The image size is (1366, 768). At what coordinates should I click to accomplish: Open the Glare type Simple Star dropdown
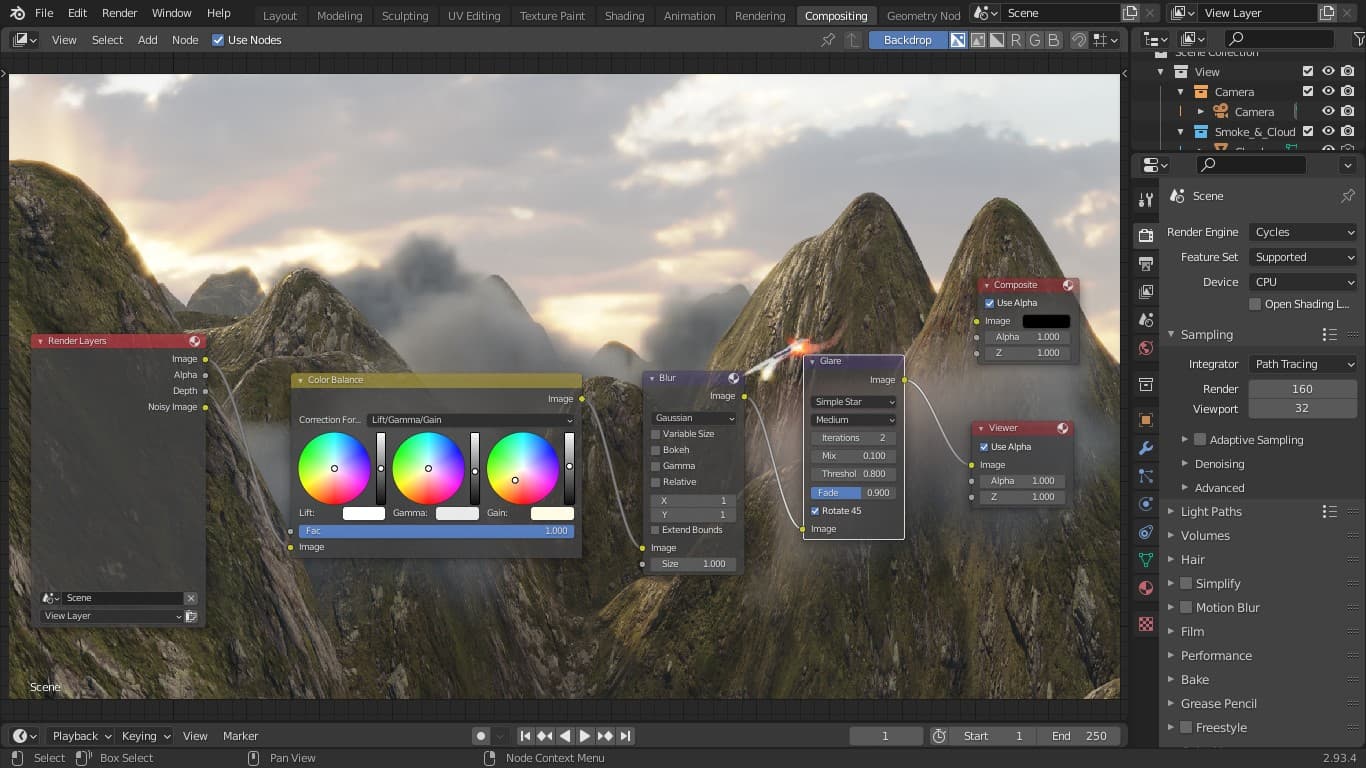click(x=853, y=402)
